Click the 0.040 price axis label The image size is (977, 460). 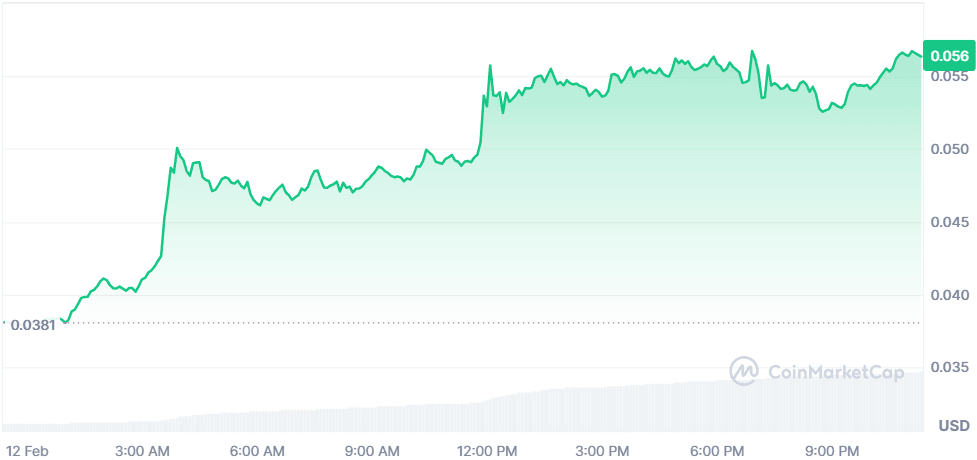949,296
